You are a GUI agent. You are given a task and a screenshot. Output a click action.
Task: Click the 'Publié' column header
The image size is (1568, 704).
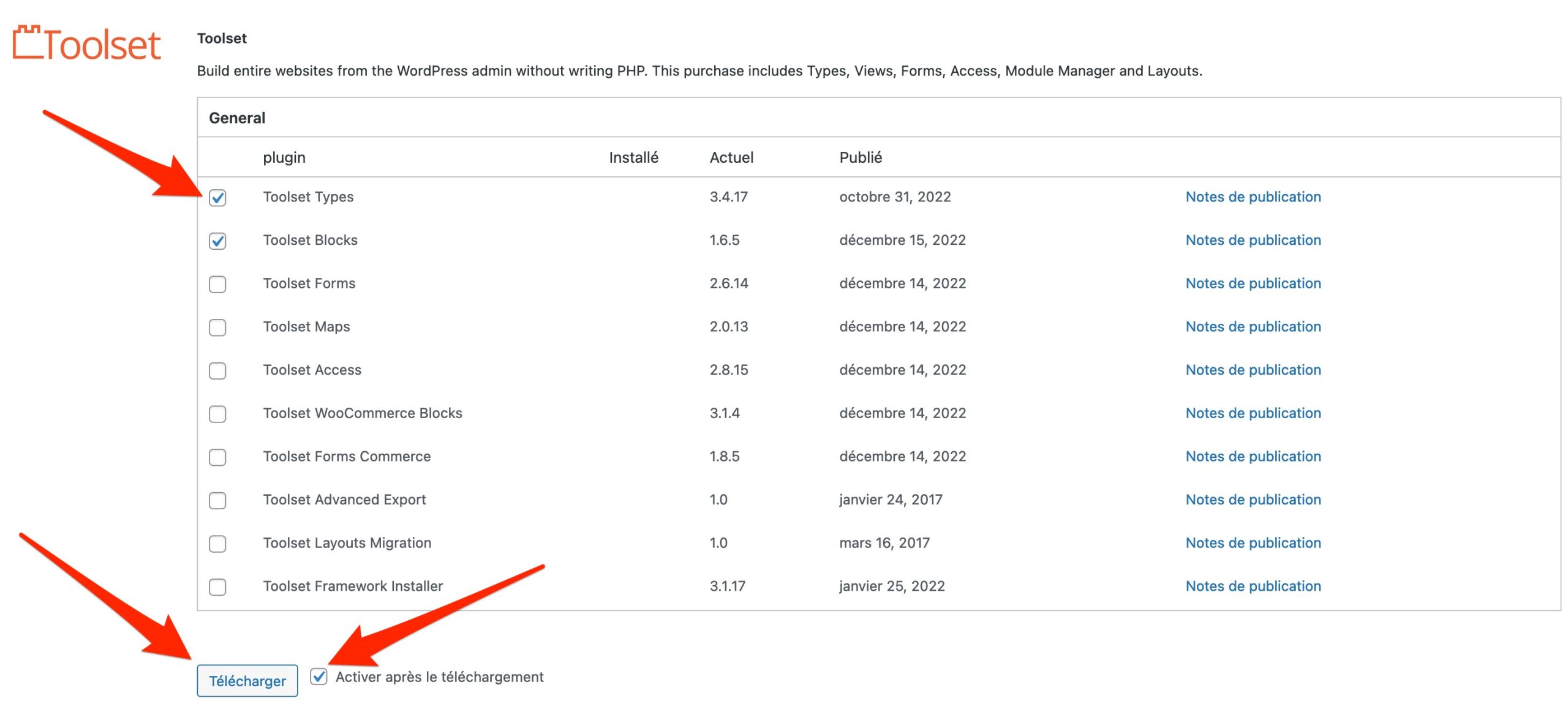tap(861, 157)
